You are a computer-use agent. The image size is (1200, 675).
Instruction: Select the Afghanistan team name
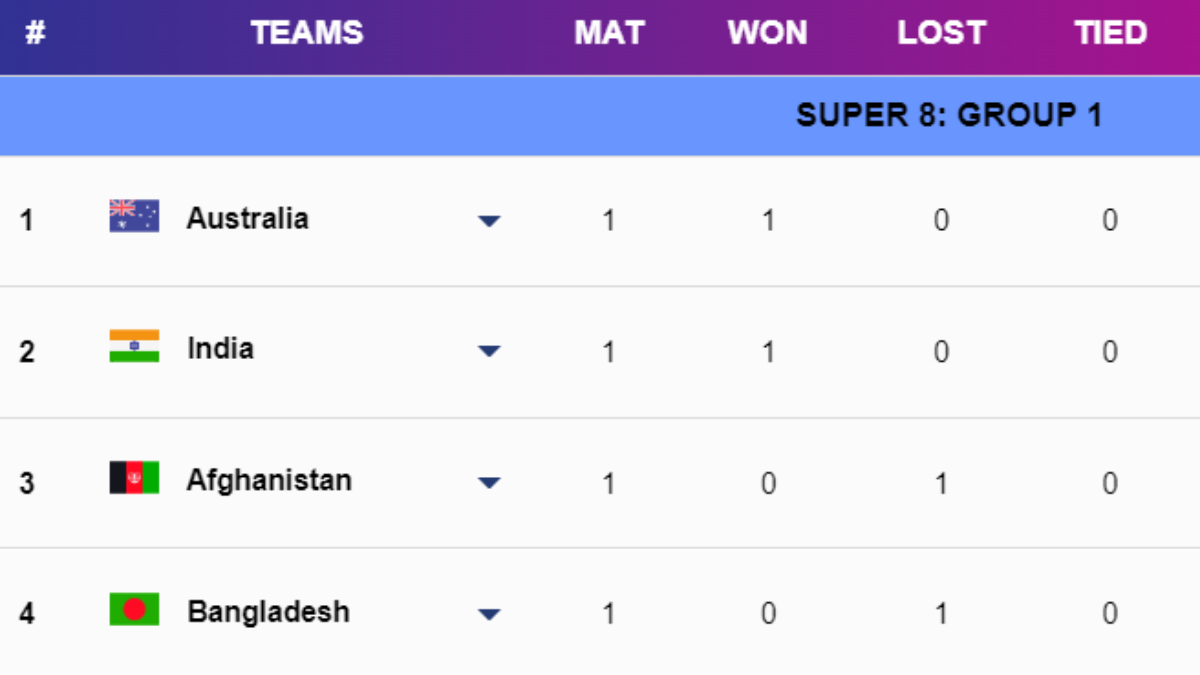[x=269, y=480]
